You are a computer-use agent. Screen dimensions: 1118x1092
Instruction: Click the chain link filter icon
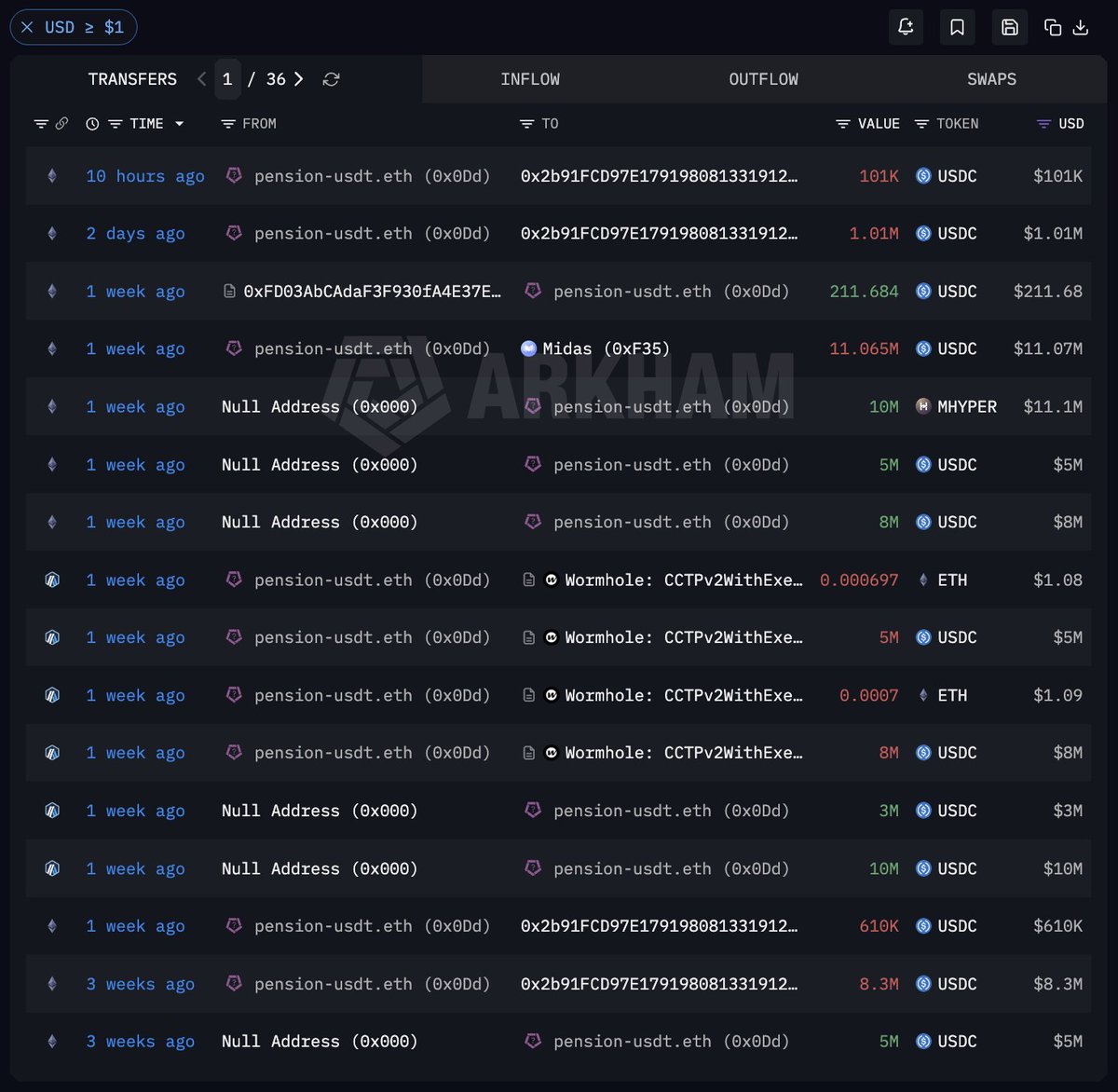(61, 123)
